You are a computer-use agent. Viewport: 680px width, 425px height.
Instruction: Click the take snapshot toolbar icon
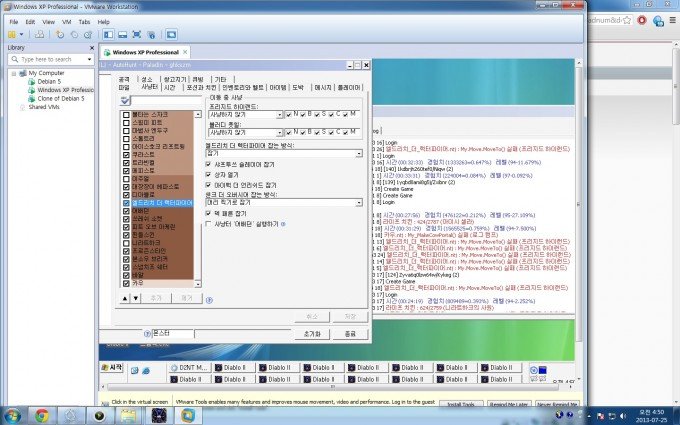pyautogui.click(x=60, y=35)
